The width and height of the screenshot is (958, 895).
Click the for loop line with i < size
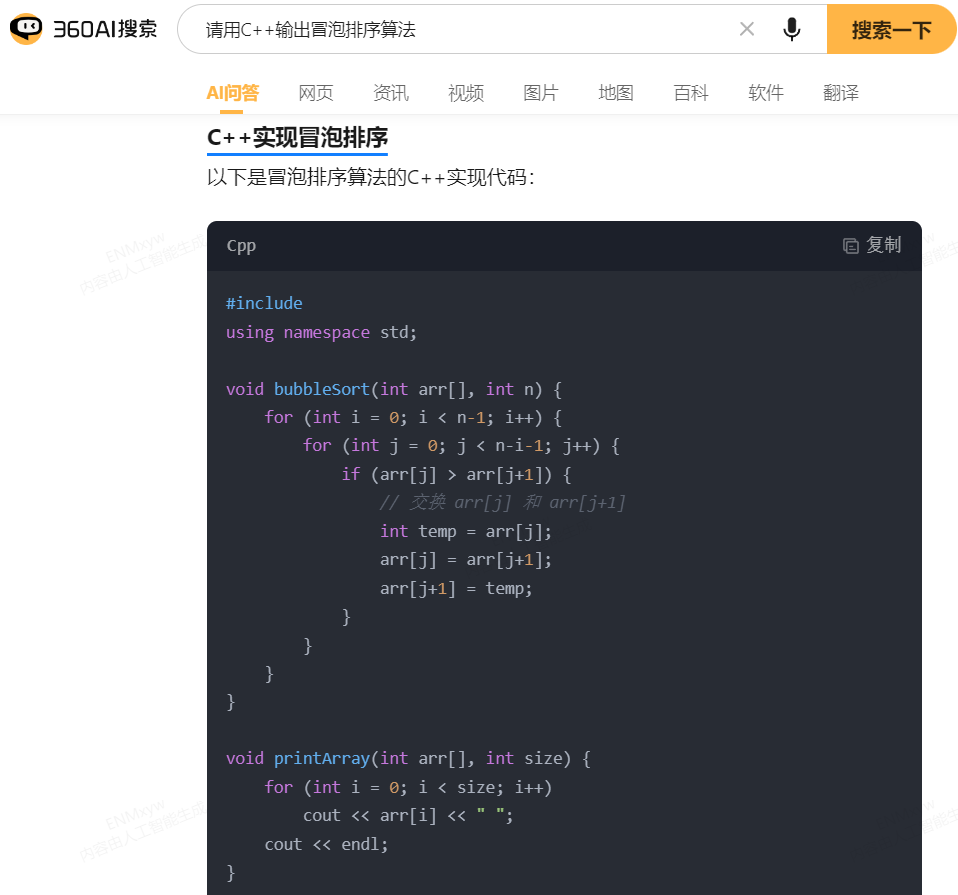tap(408, 787)
